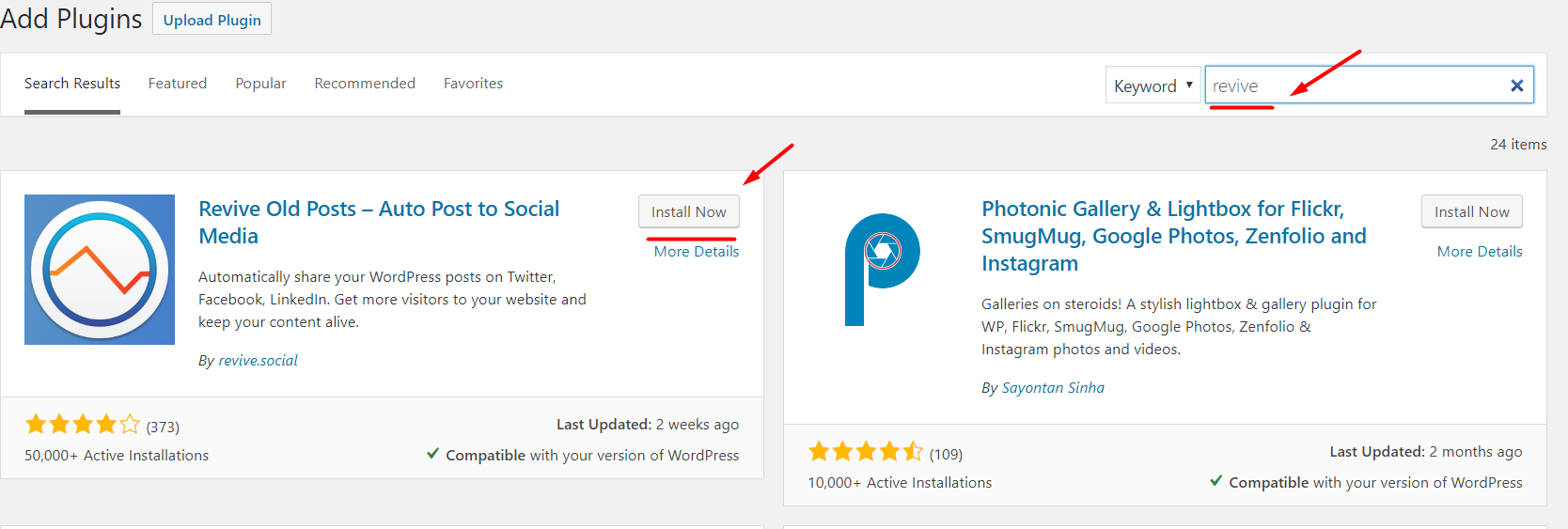Open the Favorites tab
The width and height of the screenshot is (1568, 529).
click(x=473, y=84)
